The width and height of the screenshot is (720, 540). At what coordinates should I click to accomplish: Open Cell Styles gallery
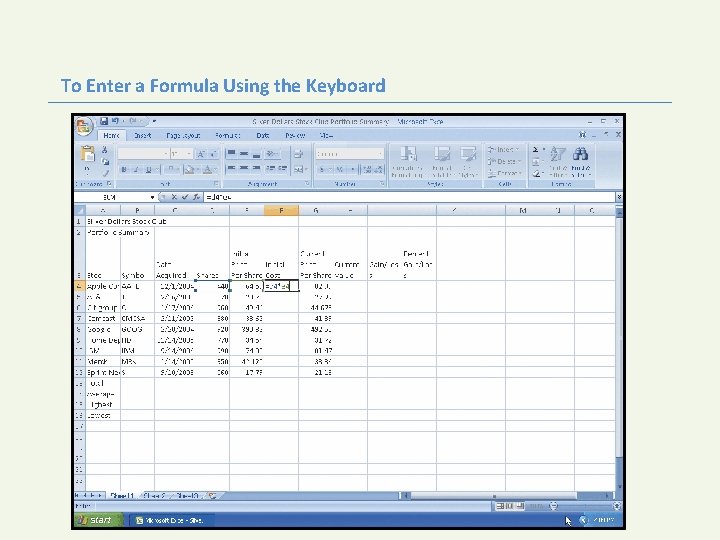[x=468, y=162]
